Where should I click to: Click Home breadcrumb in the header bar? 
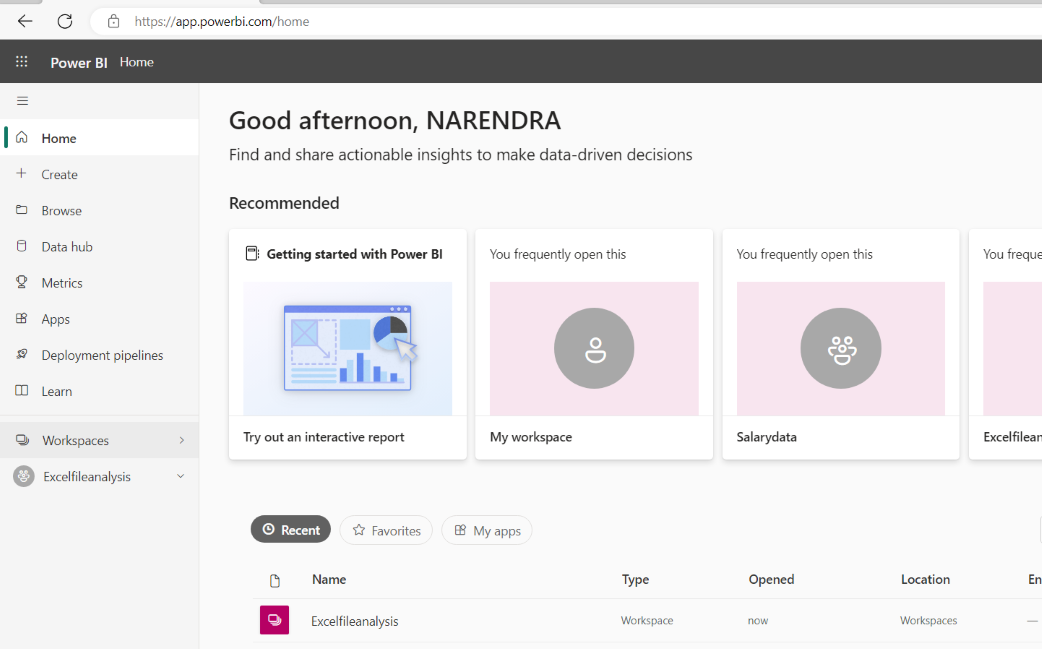pos(136,62)
